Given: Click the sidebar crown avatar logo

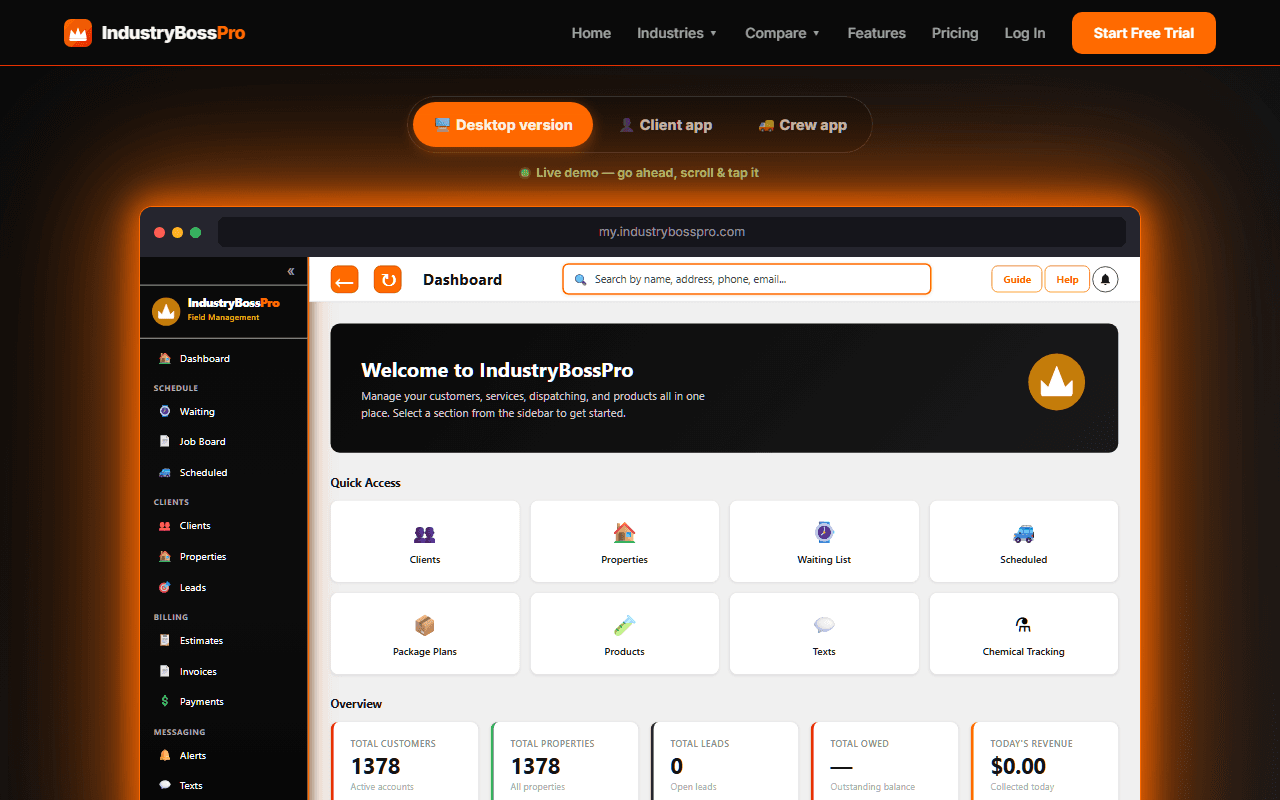Looking at the screenshot, I should coord(166,311).
